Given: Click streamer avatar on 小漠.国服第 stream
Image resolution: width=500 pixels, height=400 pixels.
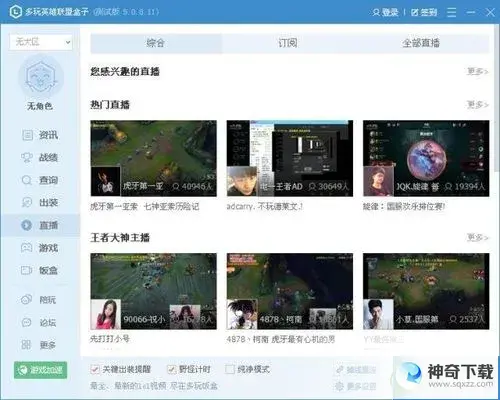Looking at the screenshot, I should click(x=379, y=314).
